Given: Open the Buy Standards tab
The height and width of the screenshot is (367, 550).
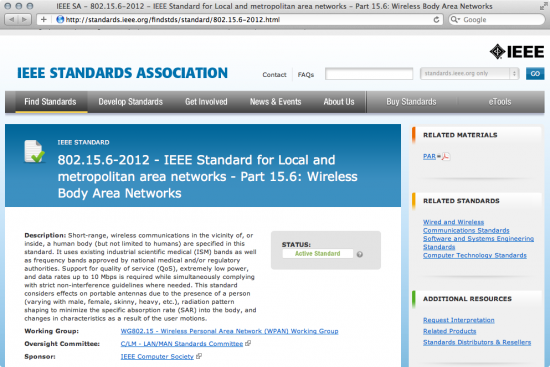Looking at the screenshot, I should coord(411,102).
